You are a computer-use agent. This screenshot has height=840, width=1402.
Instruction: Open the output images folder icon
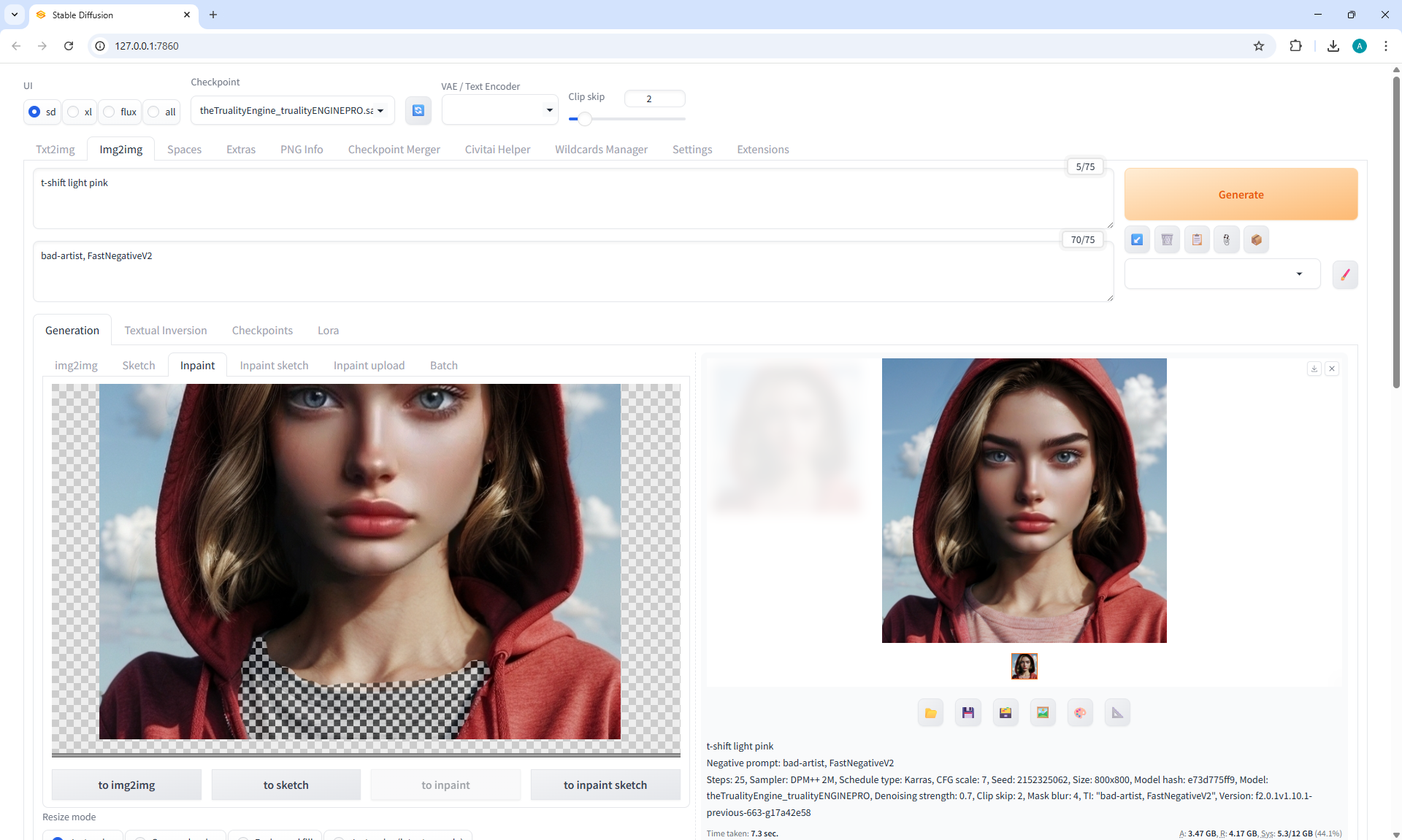pos(930,713)
